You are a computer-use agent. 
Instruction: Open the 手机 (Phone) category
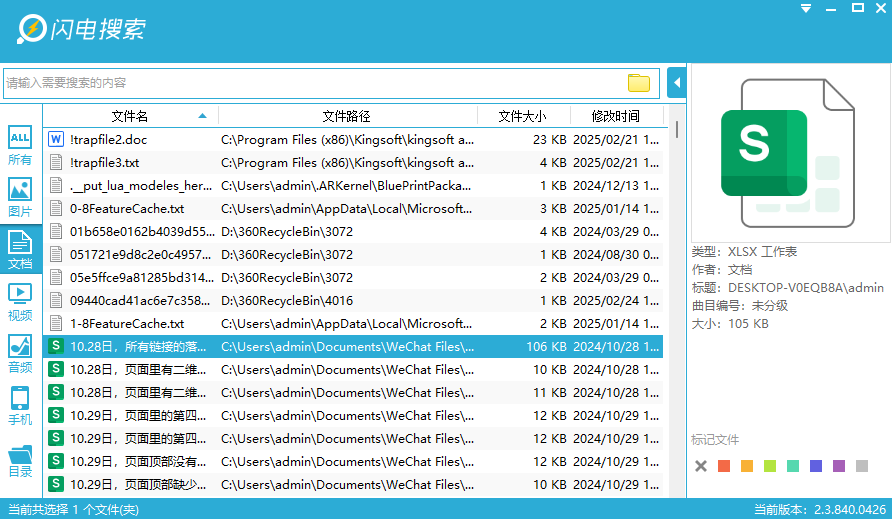20,405
